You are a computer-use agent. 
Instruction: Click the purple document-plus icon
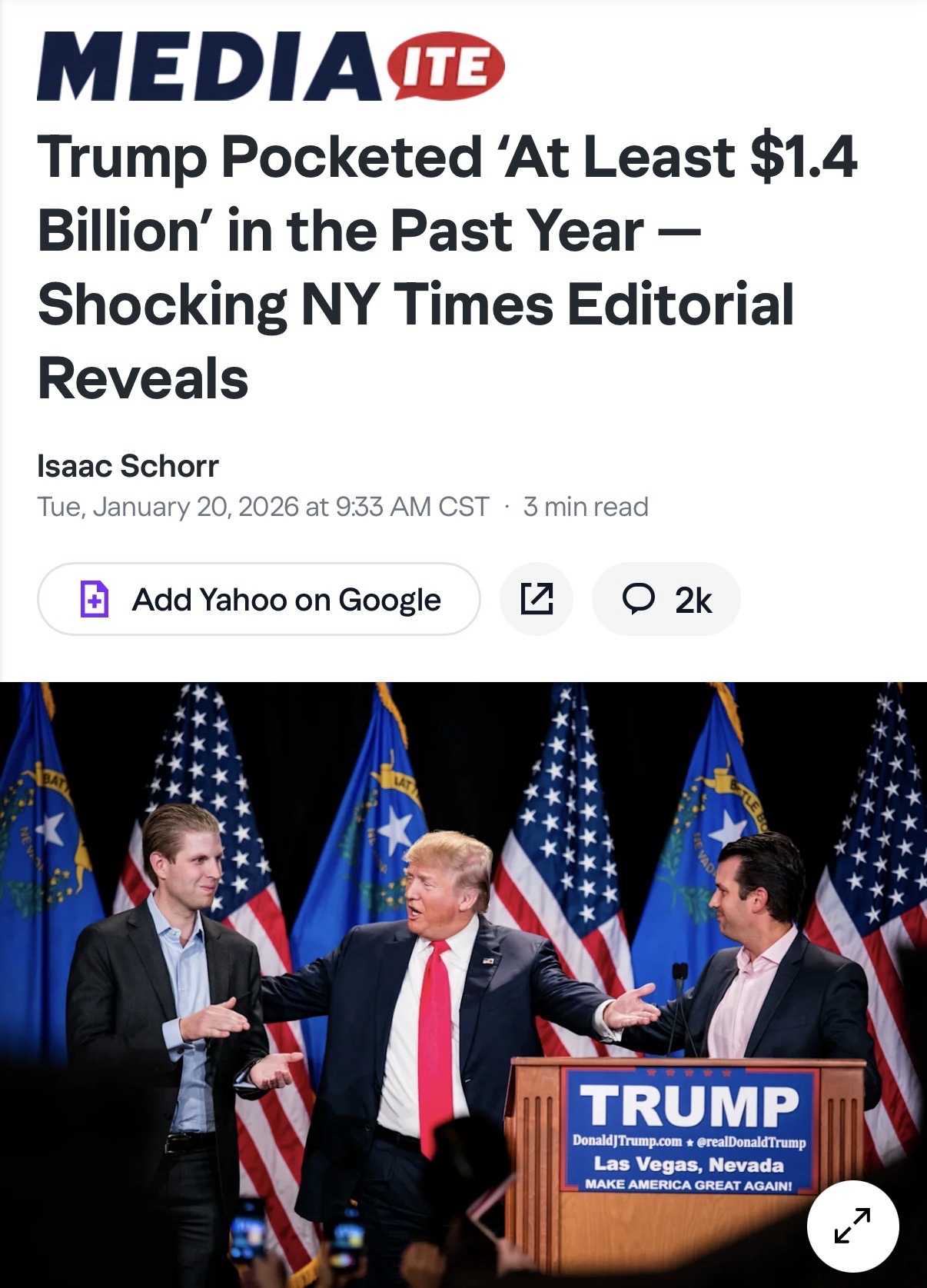tap(95, 599)
